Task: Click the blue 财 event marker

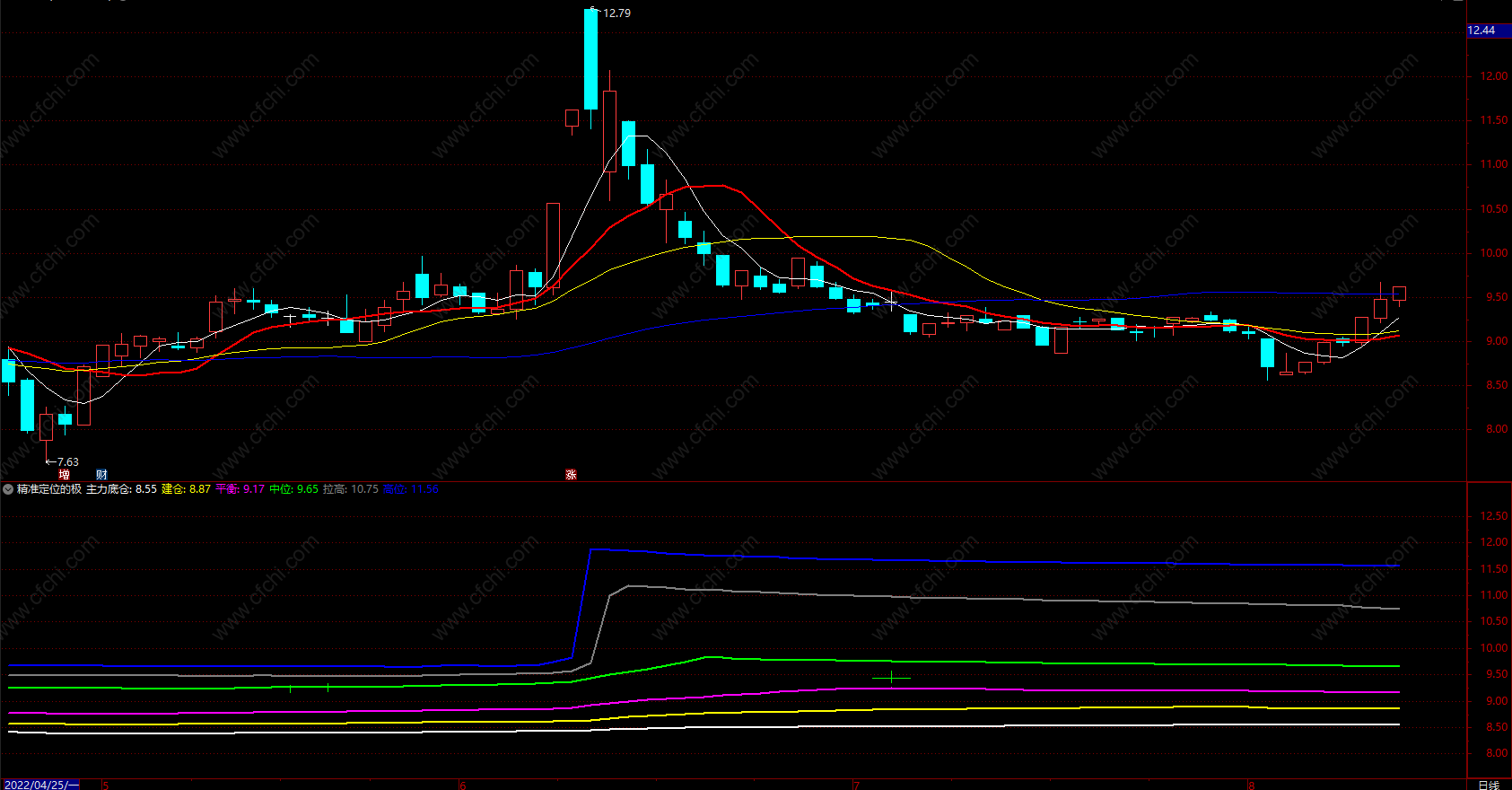Action: [x=101, y=475]
